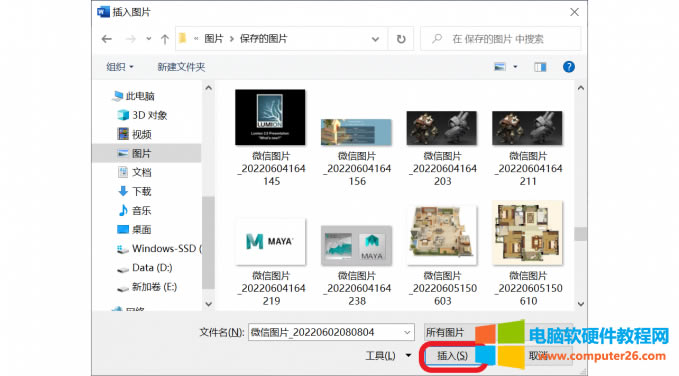The height and width of the screenshot is (376, 679).
Task: Click the search box for 保存的图片
Action: coord(501,39)
